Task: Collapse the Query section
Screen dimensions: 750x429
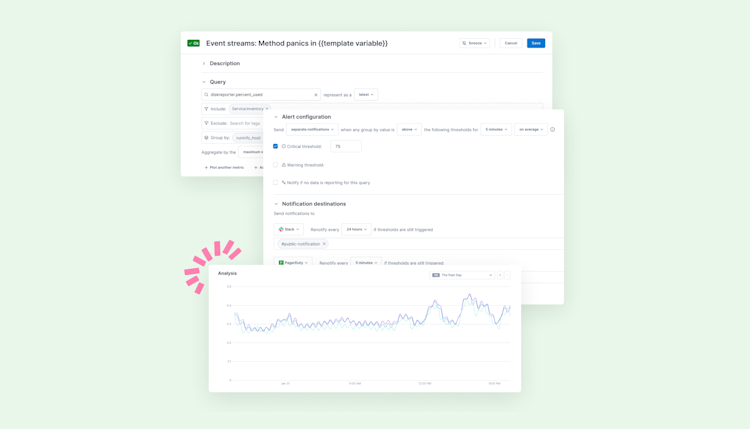Action: 204,82
